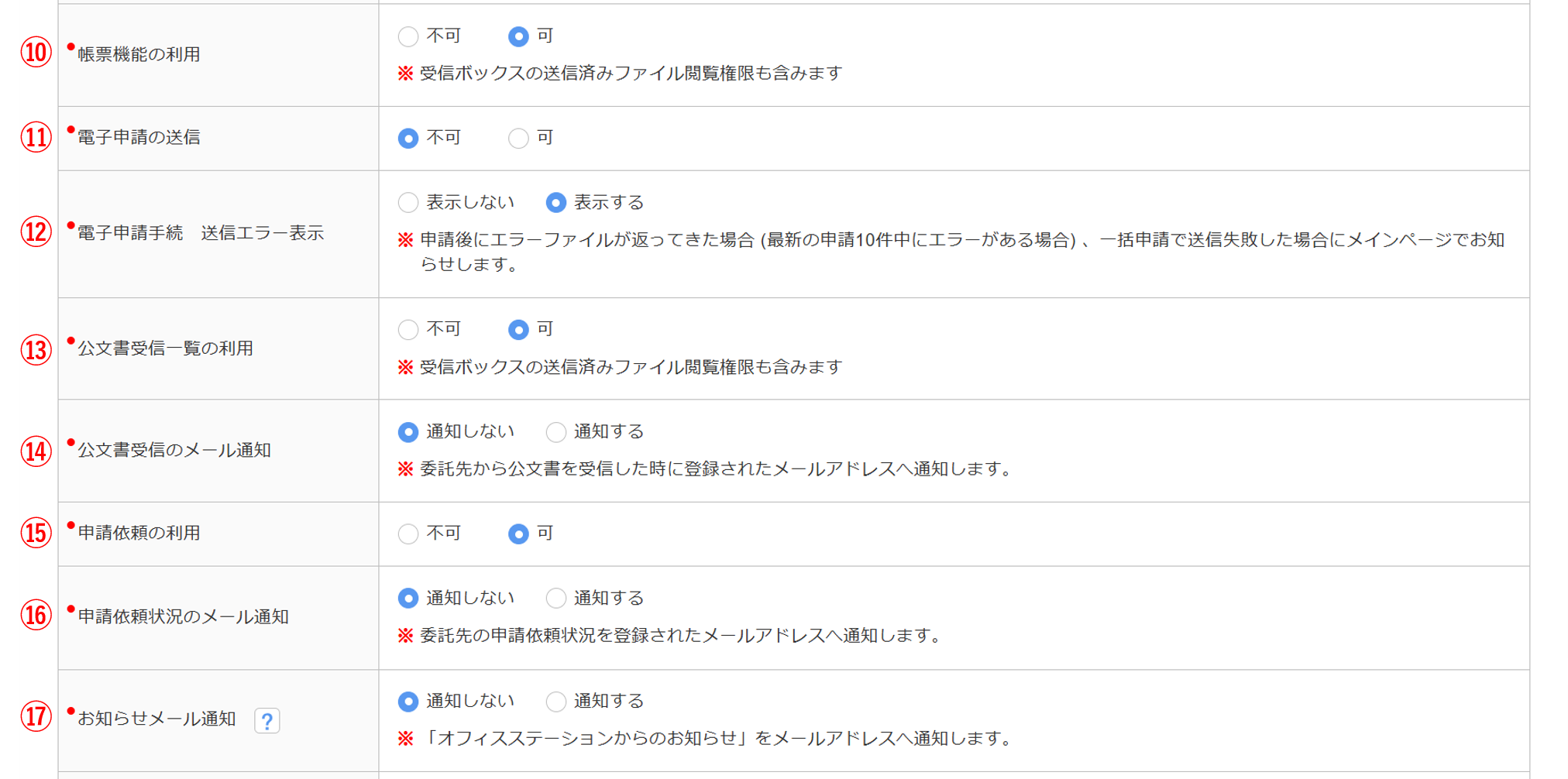Set 送信エラー表示 to 表示しない
Viewport: 1568px width, 779px height.
tap(408, 203)
